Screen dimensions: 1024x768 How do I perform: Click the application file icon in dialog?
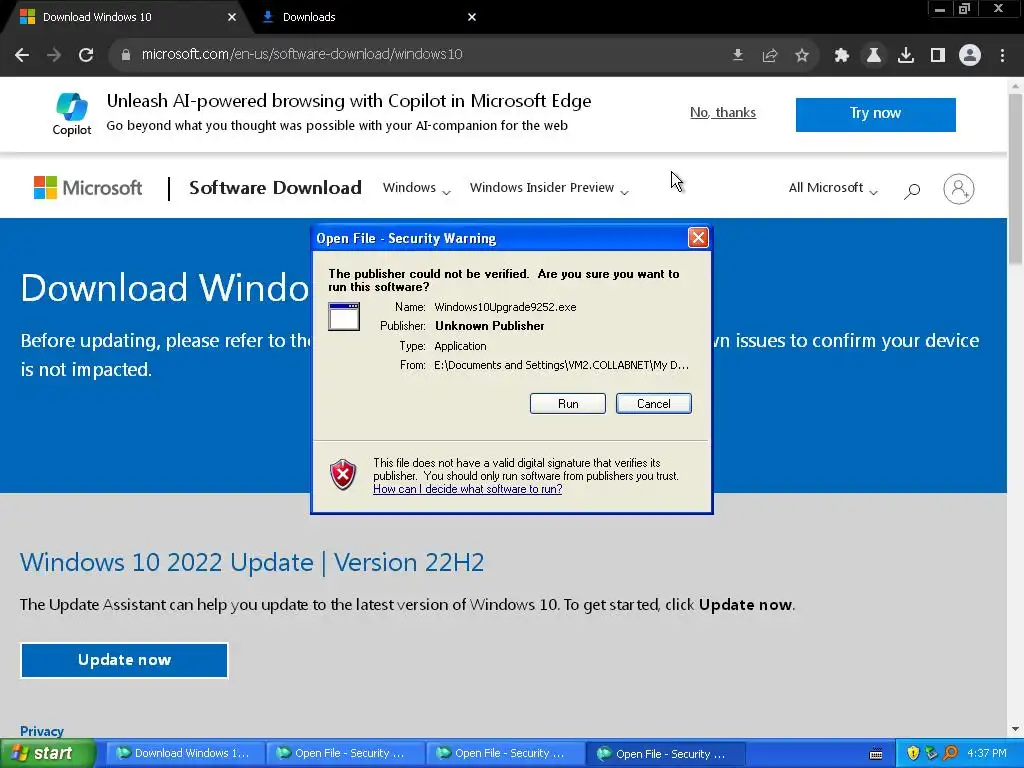pyautogui.click(x=344, y=317)
